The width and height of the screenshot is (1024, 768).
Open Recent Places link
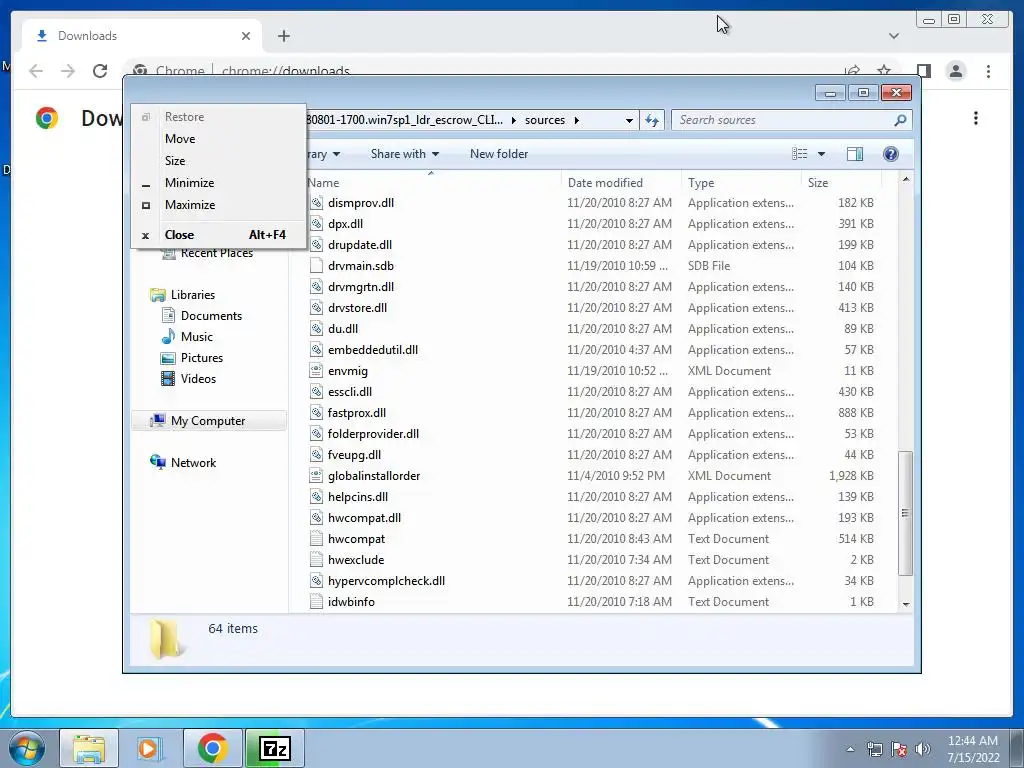point(217,253)
